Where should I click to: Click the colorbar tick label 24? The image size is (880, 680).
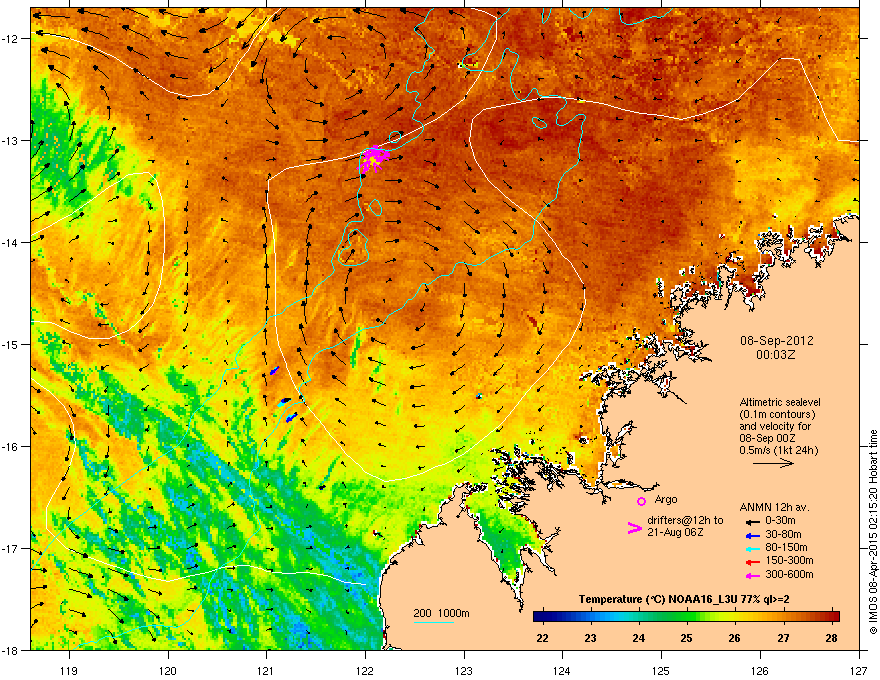point(639,638)
